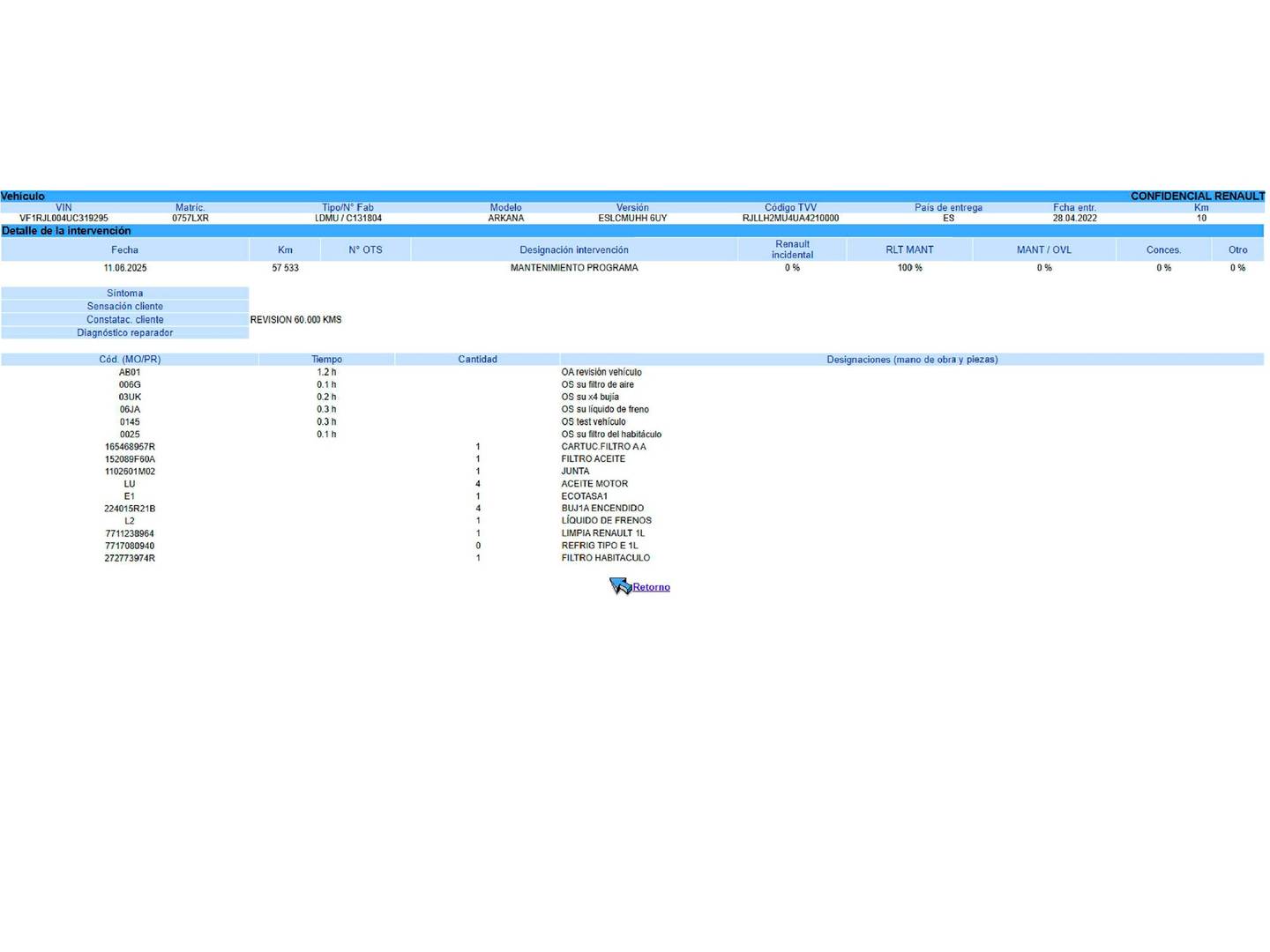The image size is (1270, 952).
Task: Click the CONFIDENCIAL RENAULT label
Action: click(x=1198, y=197)
